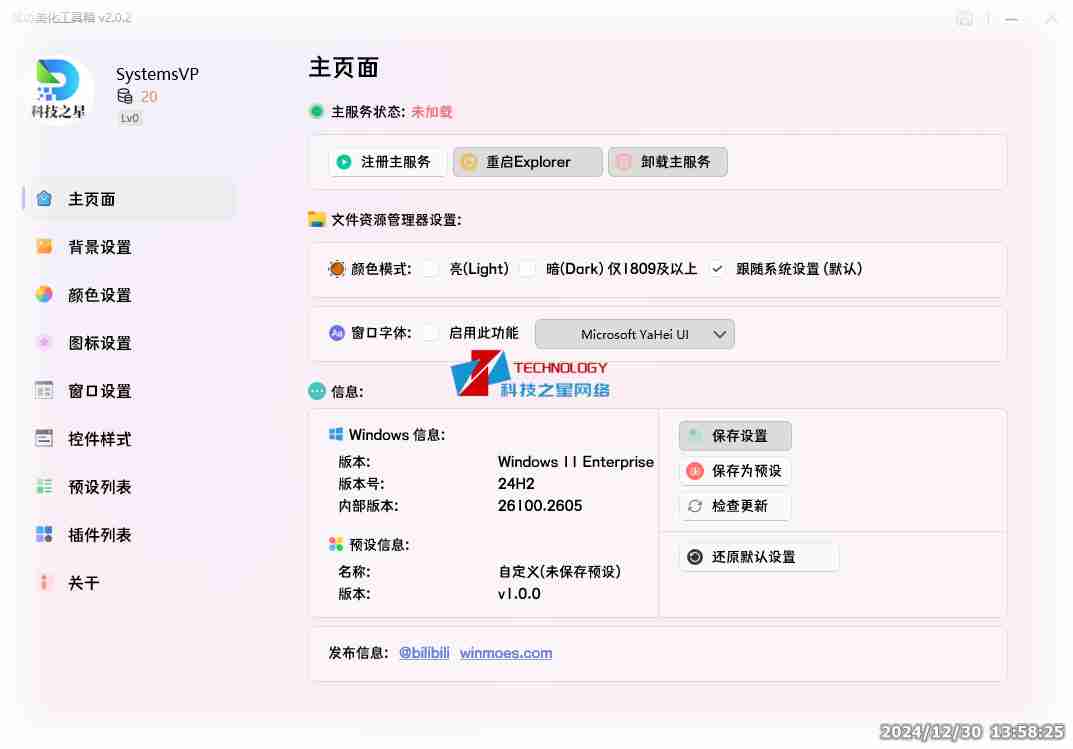The height and width of the screenshot is (749, 1073).
Task: Open 预设列表 via its list icon
Action: (x=44, y=486)
